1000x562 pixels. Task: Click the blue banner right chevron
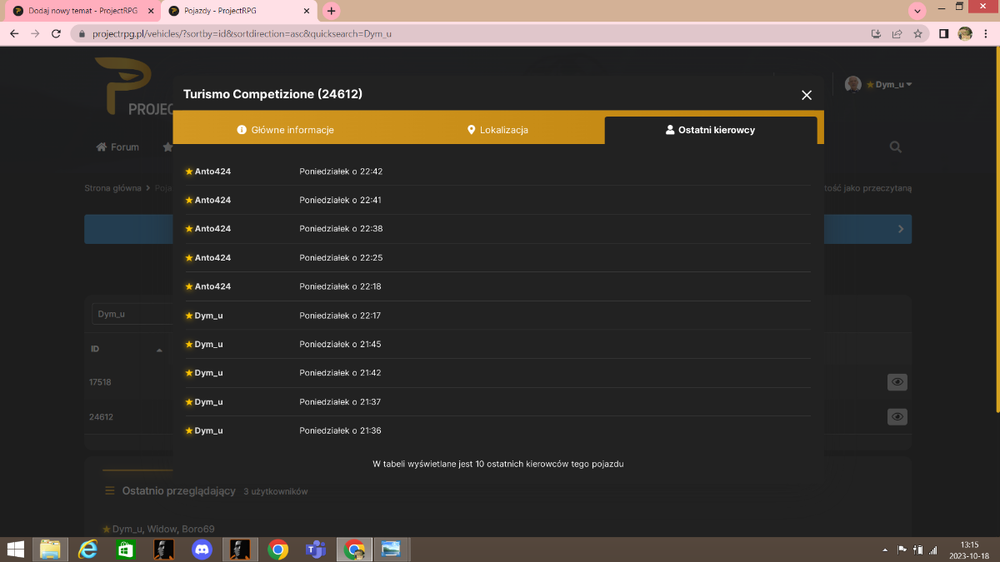pyautogui.click(x=901, y=229)
